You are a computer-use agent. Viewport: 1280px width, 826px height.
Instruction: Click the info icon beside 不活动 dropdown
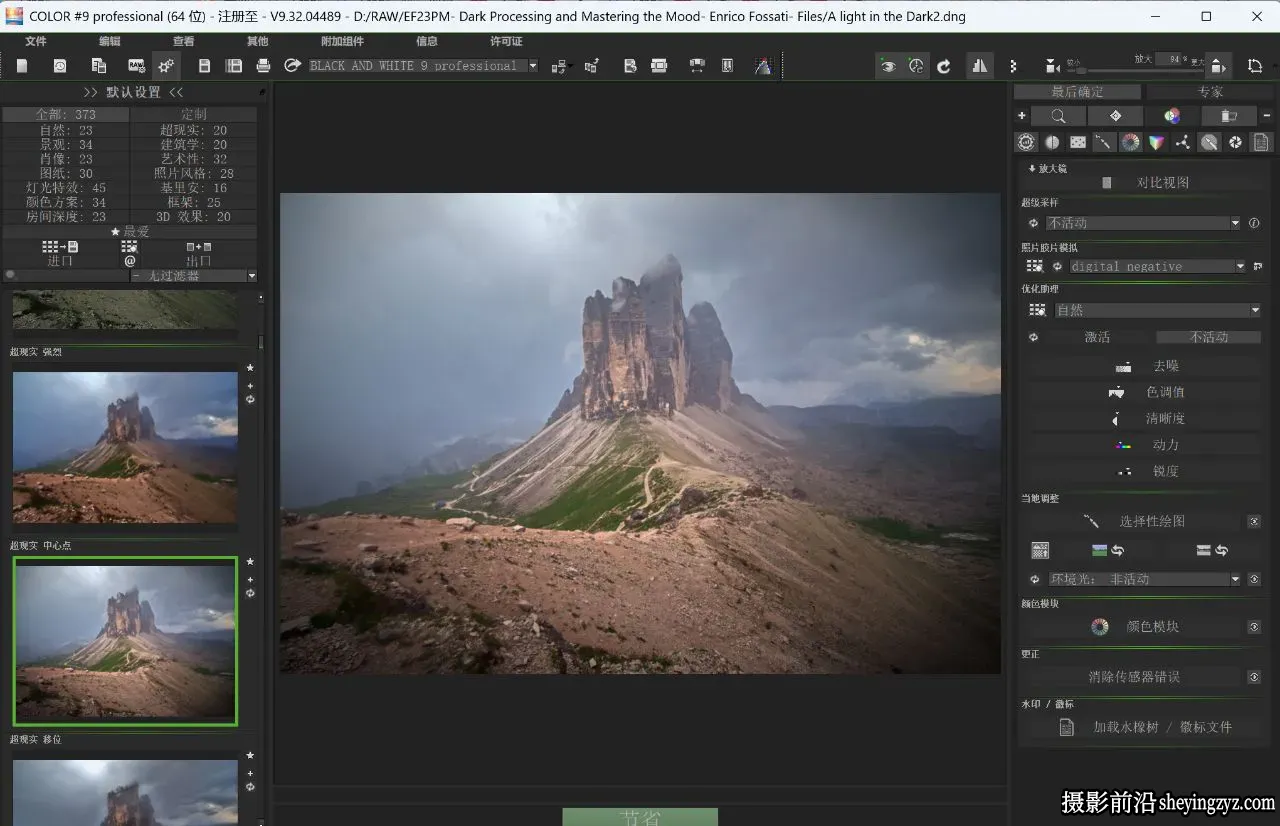coord(1254,223)
